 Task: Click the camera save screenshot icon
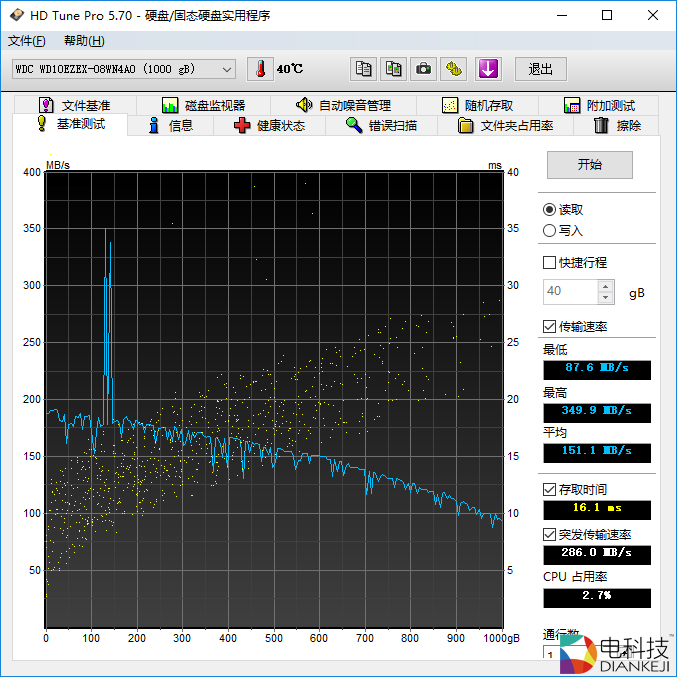click(424, 69)
